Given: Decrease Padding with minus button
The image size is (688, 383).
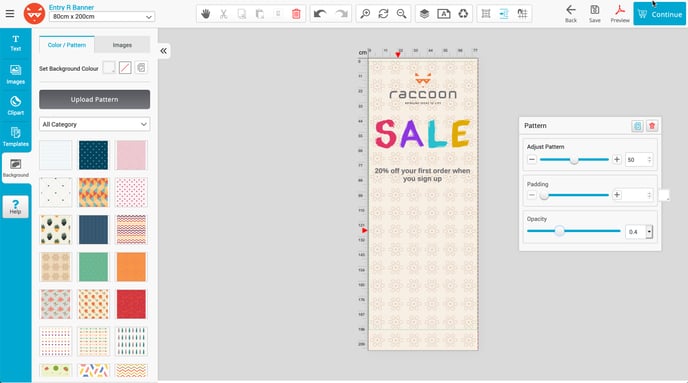Looking at the screenshot, I should point(532,195).
